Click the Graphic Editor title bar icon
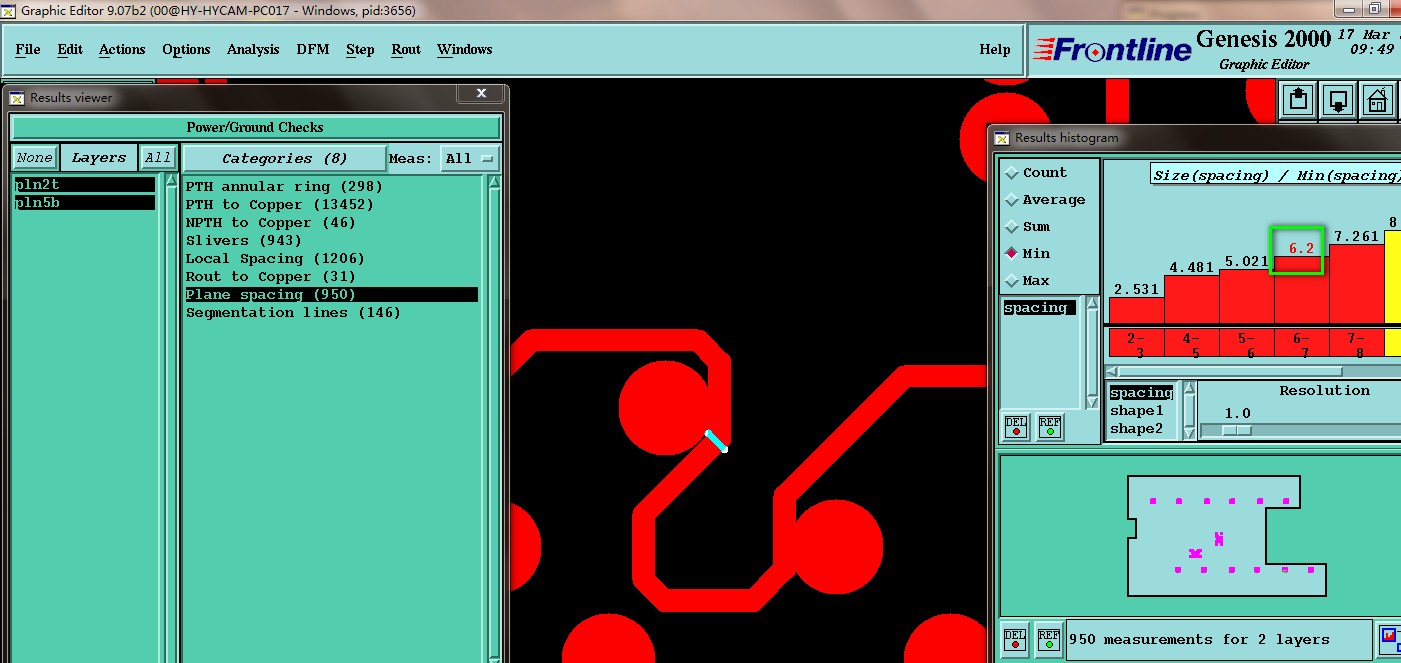Viewport: 1401px width, 663px height. [x=9, y=11]
